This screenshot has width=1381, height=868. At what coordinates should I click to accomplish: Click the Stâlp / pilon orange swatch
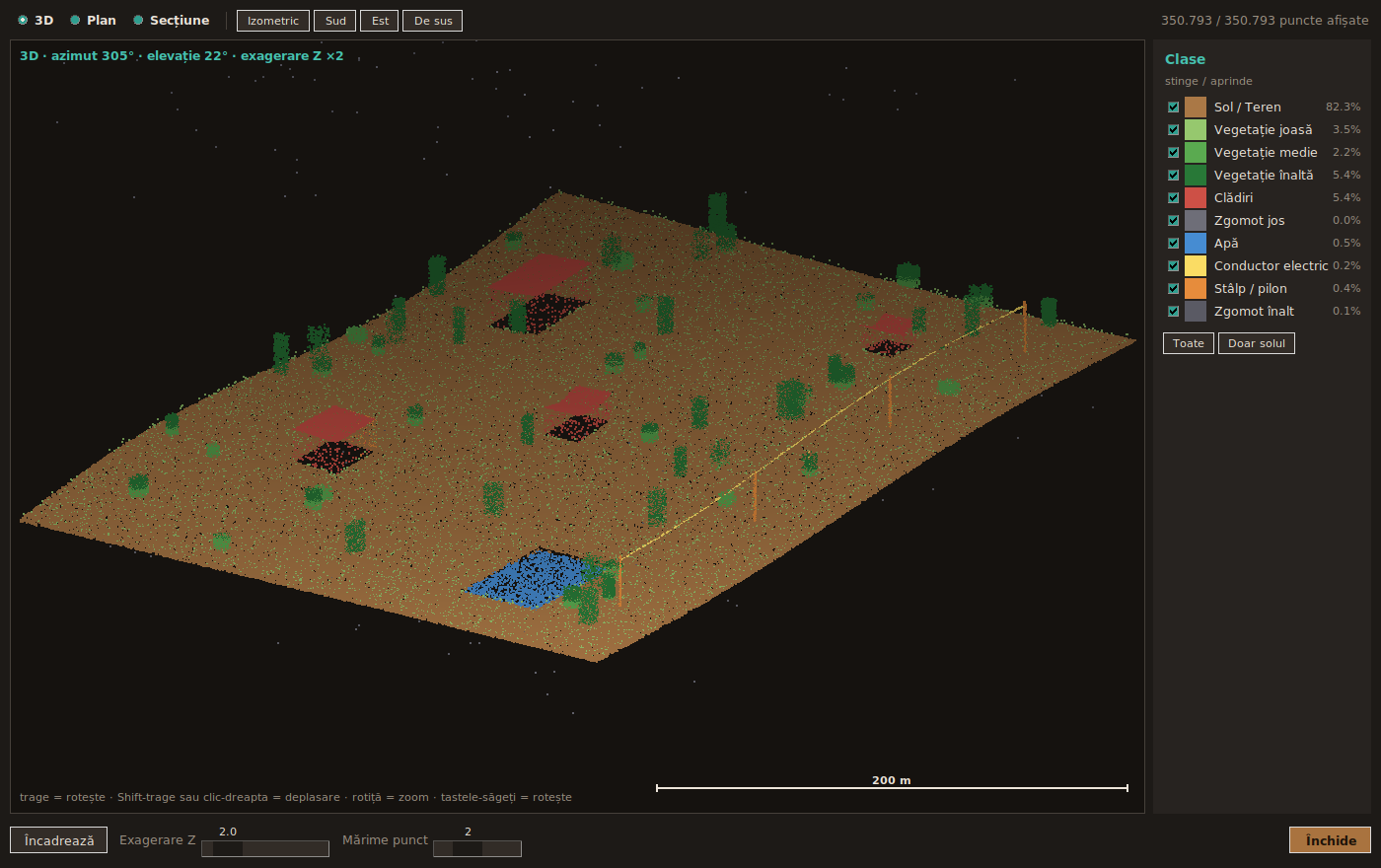tap(1196, 288)
